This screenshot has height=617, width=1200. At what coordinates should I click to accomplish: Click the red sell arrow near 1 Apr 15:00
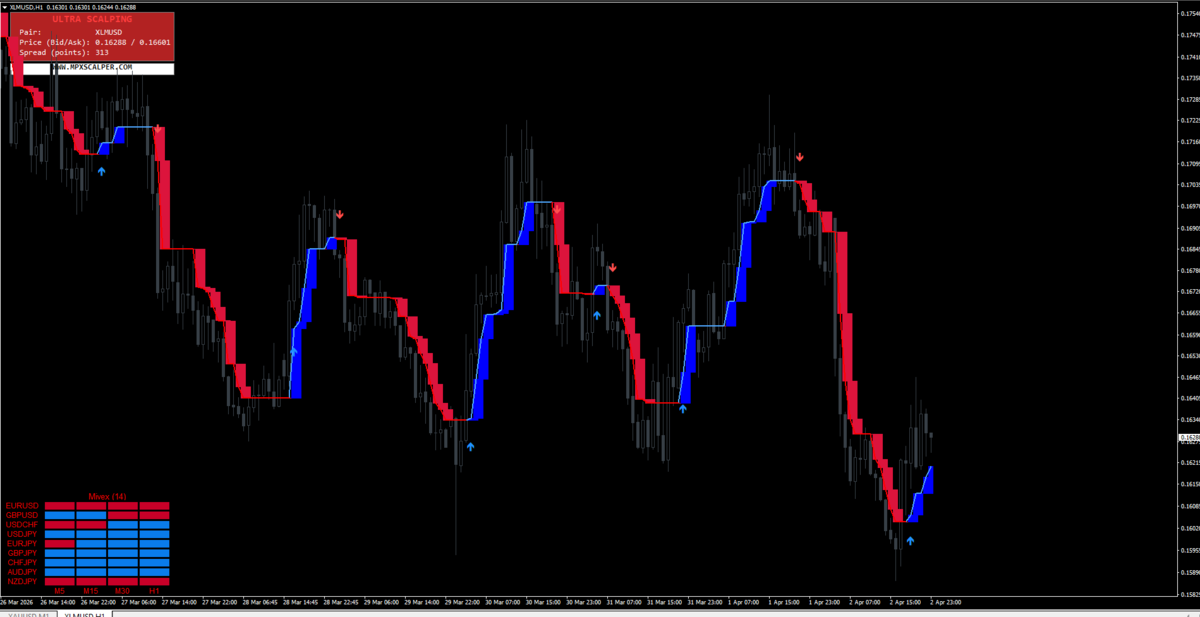click(799, 157)
